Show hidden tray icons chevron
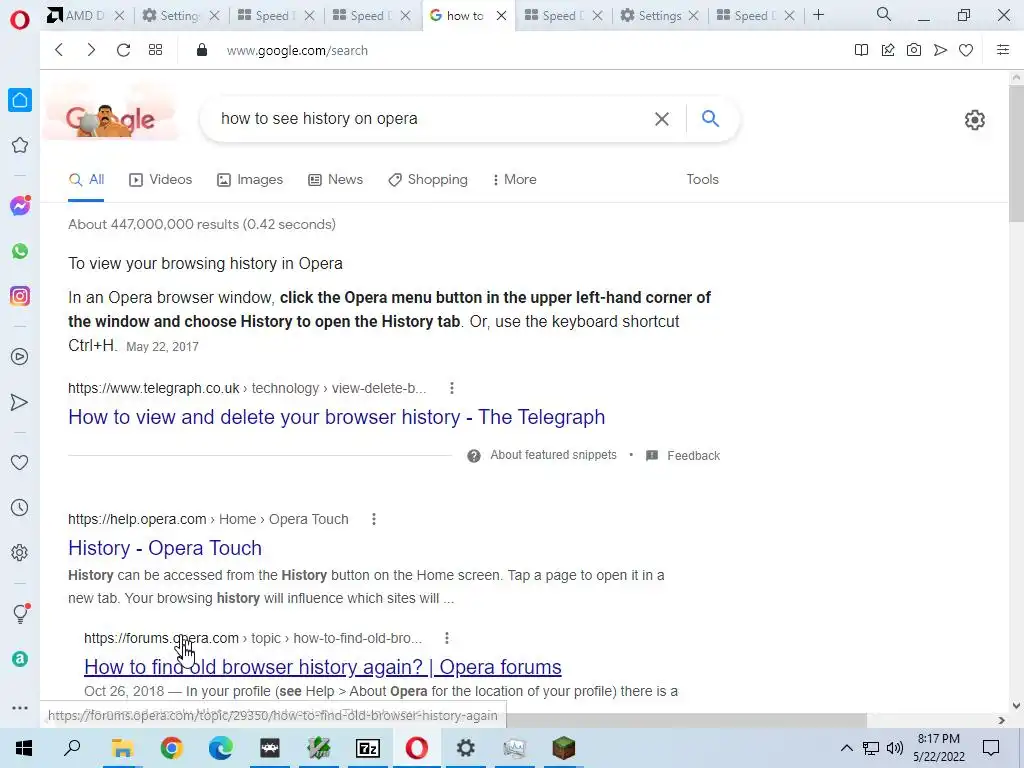This screenshot has height=768, width=1024. pyautogui.click(x=846, y=748)
